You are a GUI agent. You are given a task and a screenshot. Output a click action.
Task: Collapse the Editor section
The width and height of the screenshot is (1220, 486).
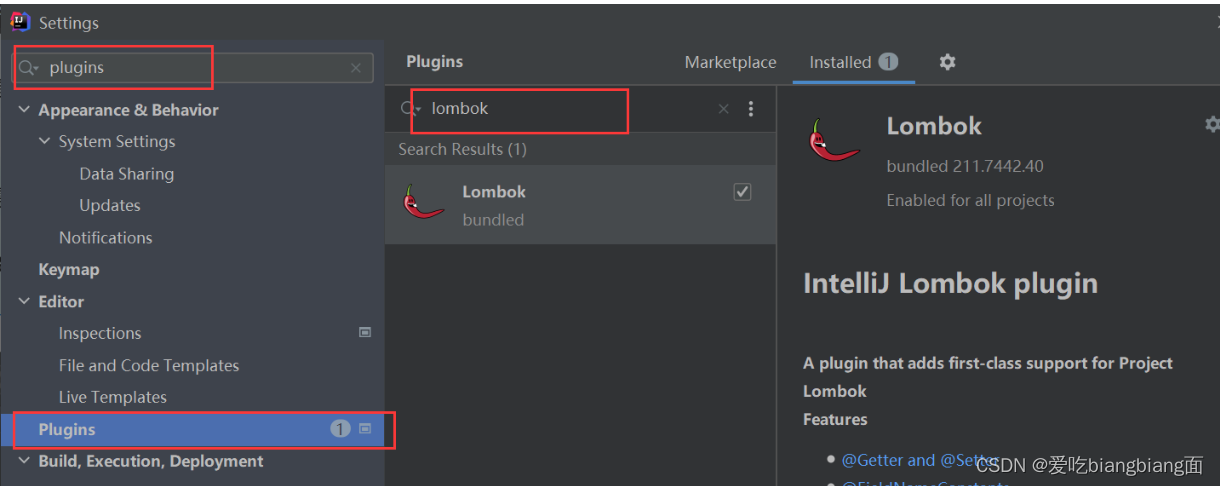coord(24,301)
